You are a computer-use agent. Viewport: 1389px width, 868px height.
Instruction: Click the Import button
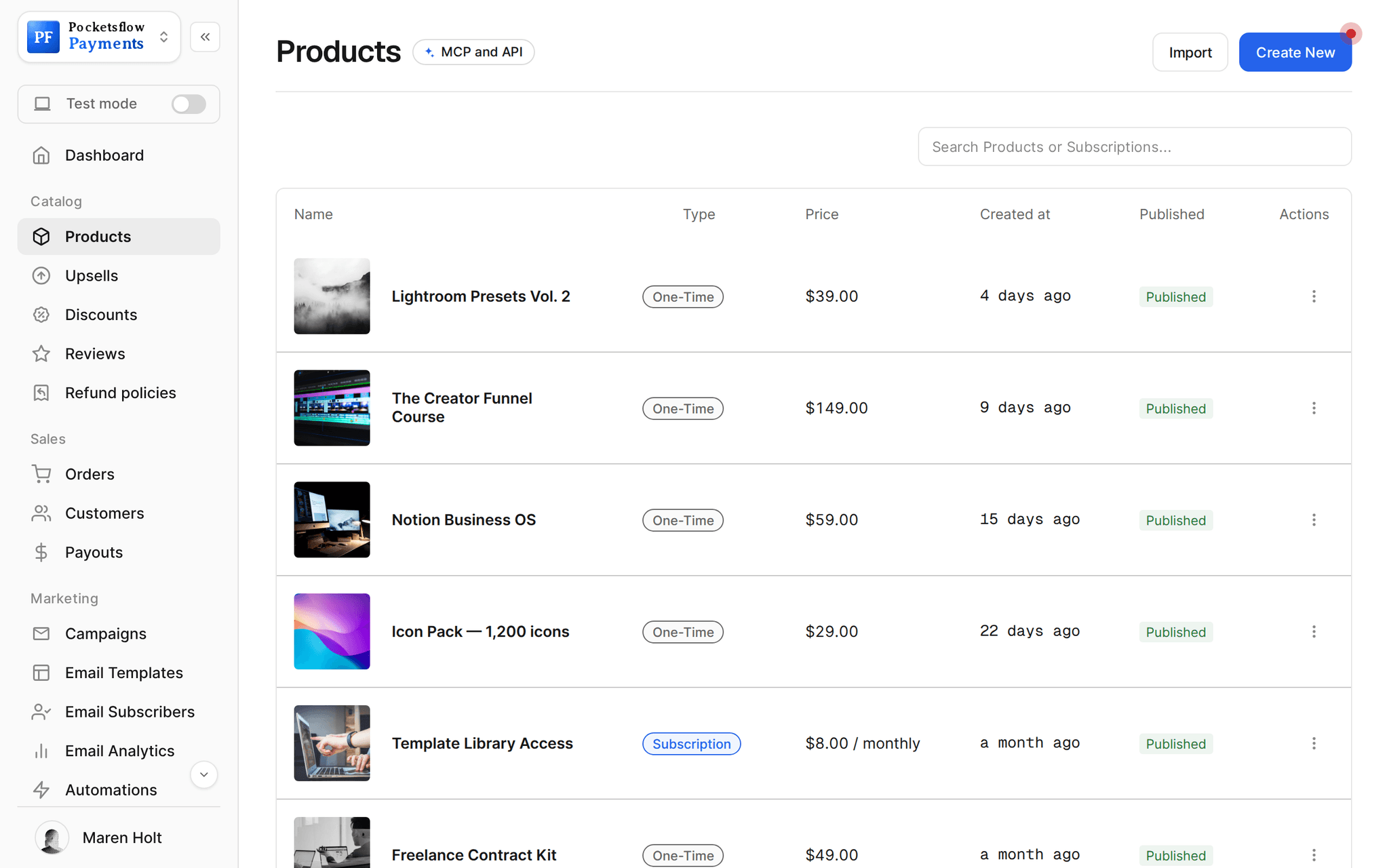click(1190, 52)
